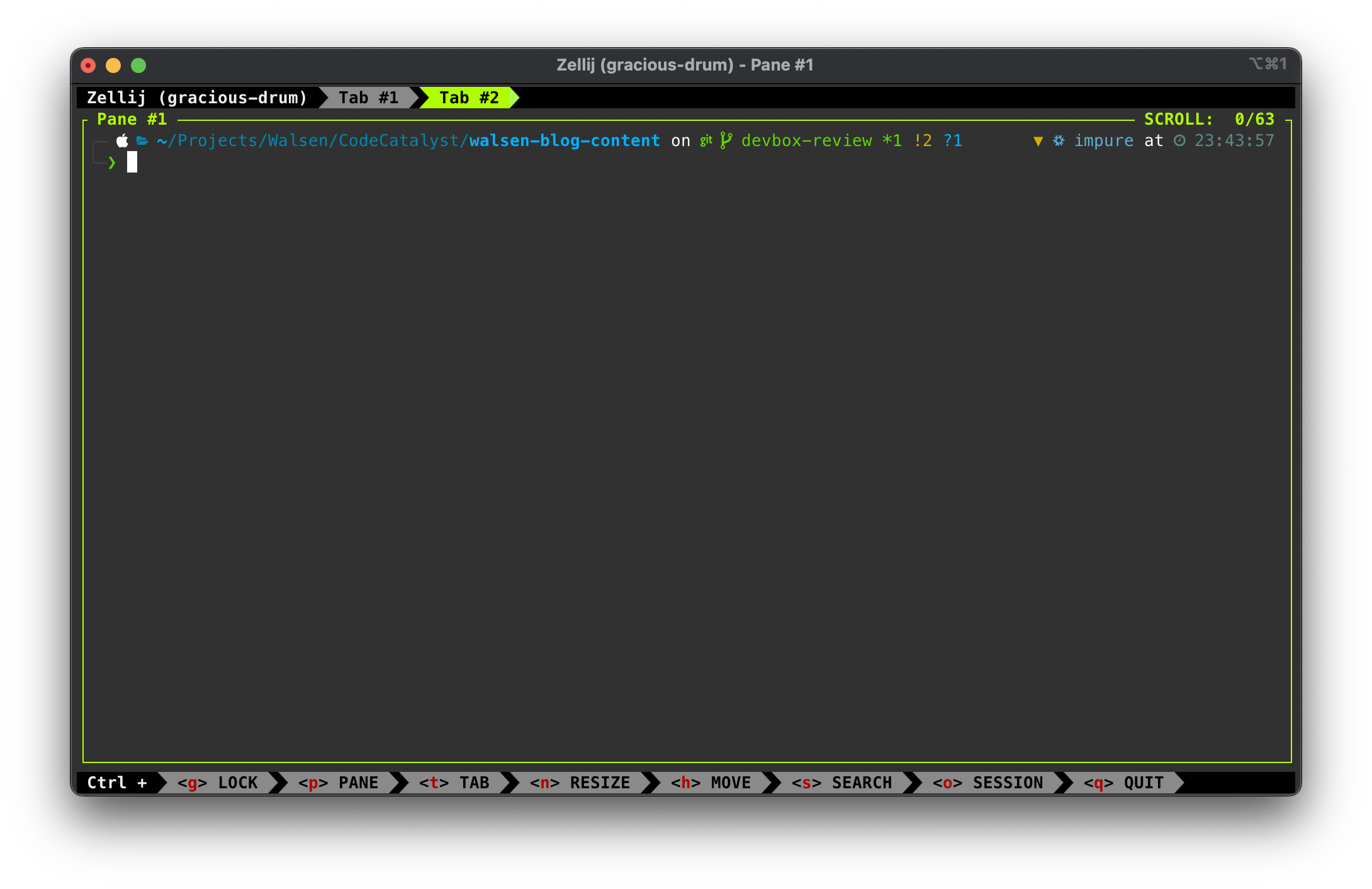1372x889 pixels.
Task: Click the Ctrl + prefix label in status bar
Action: point(117,783)
